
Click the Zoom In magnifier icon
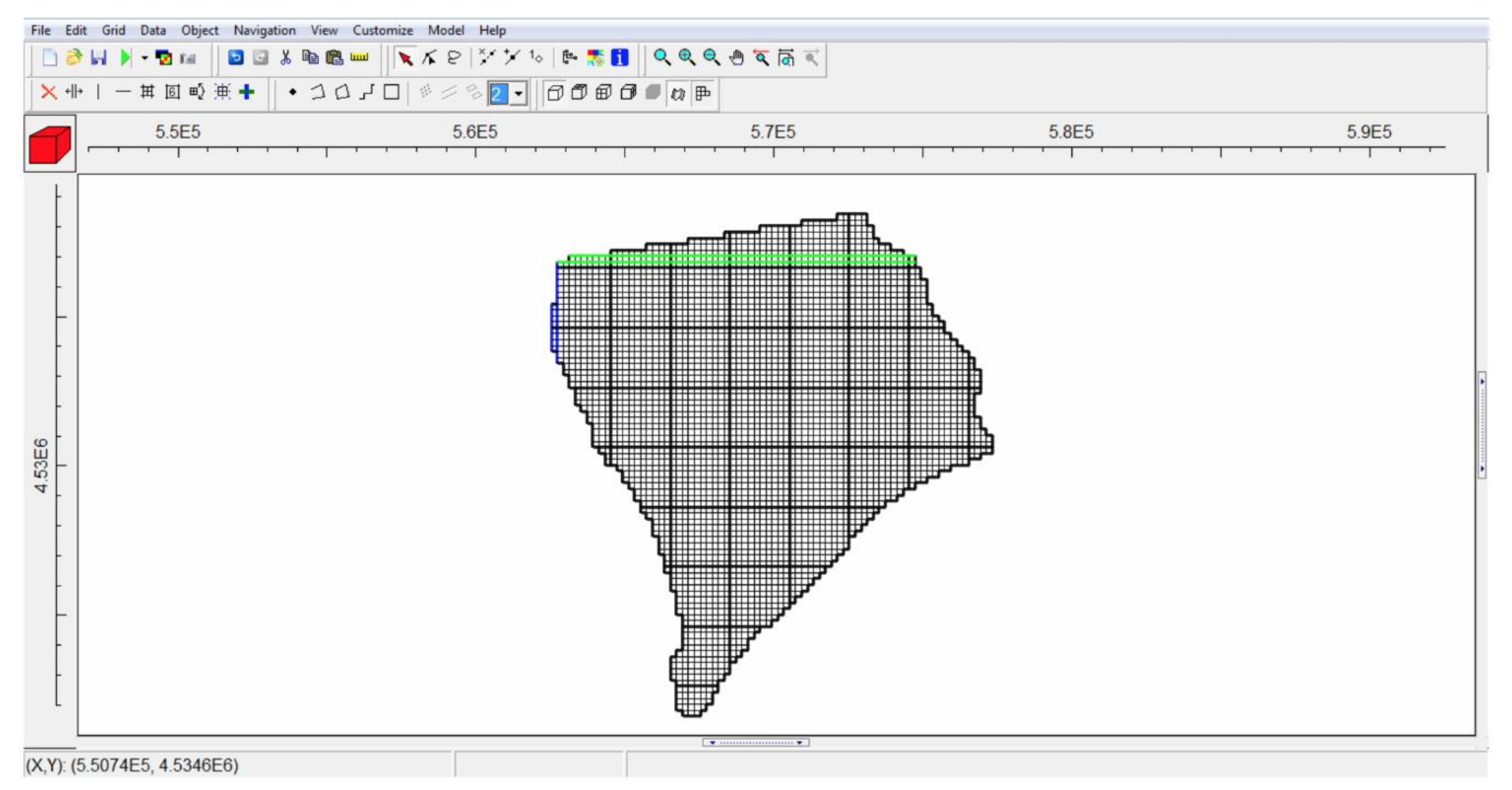[687, 58]
